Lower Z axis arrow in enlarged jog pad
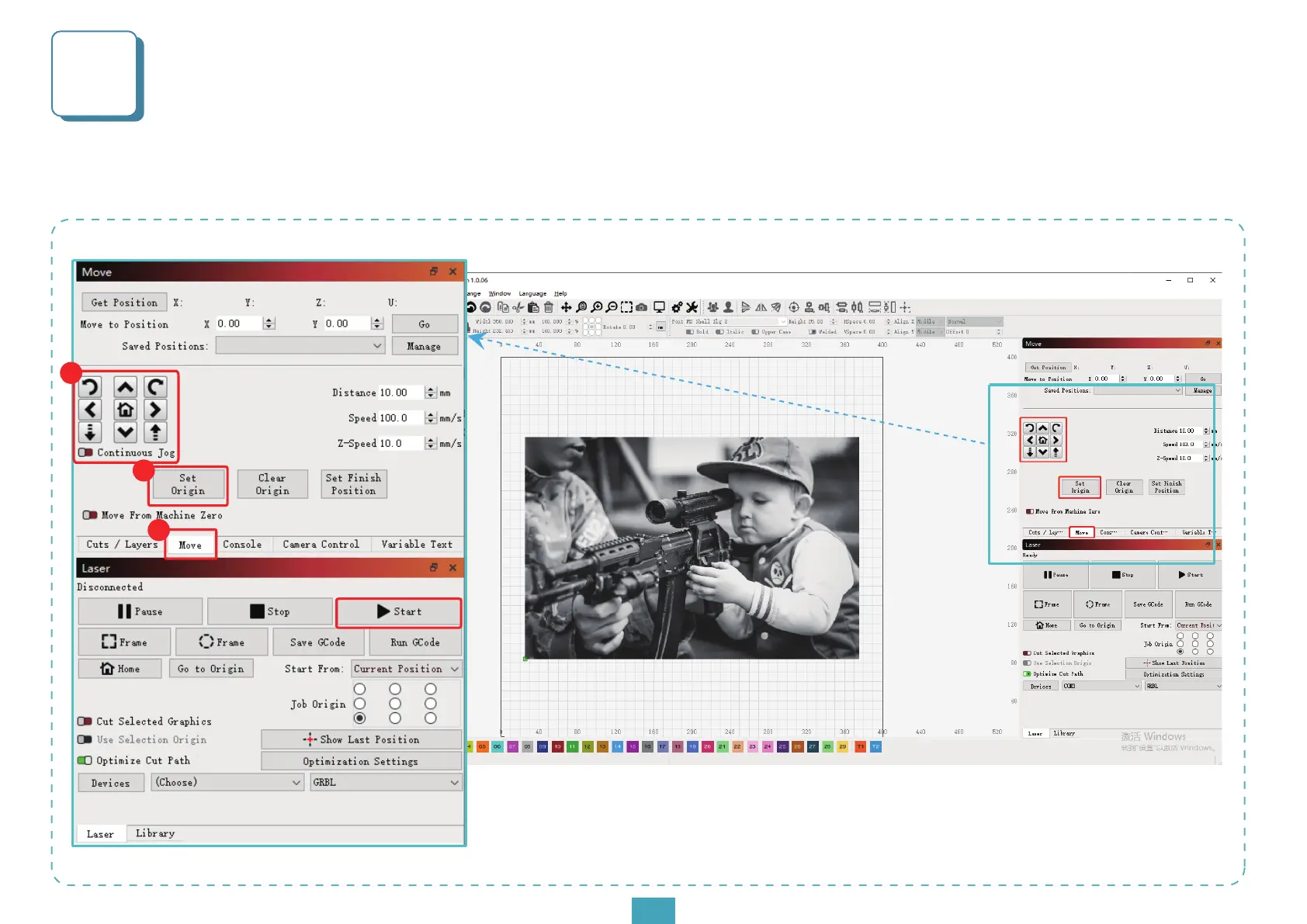This screenshot has height=924, width=1307. [91, 432]
